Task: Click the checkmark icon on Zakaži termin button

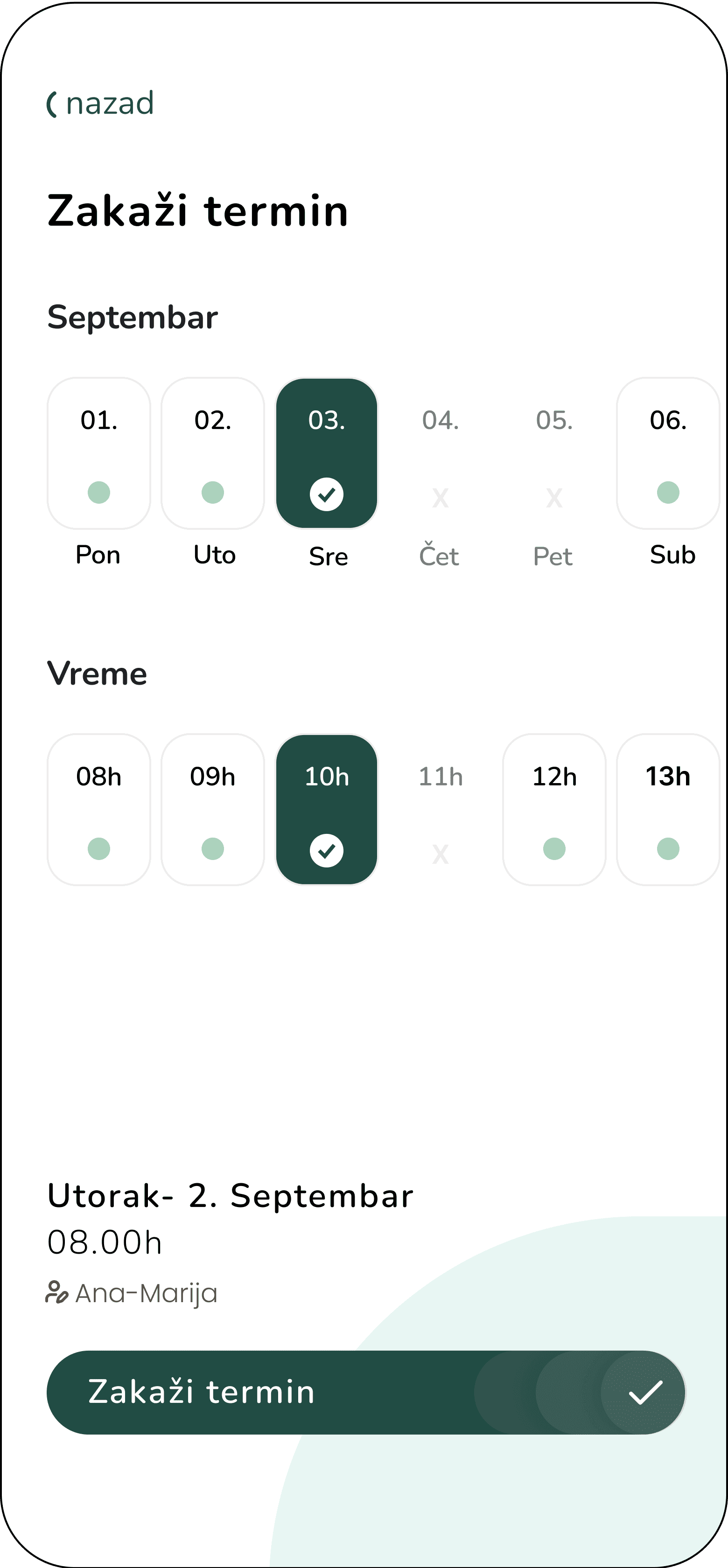Action: coord(644,1392)
